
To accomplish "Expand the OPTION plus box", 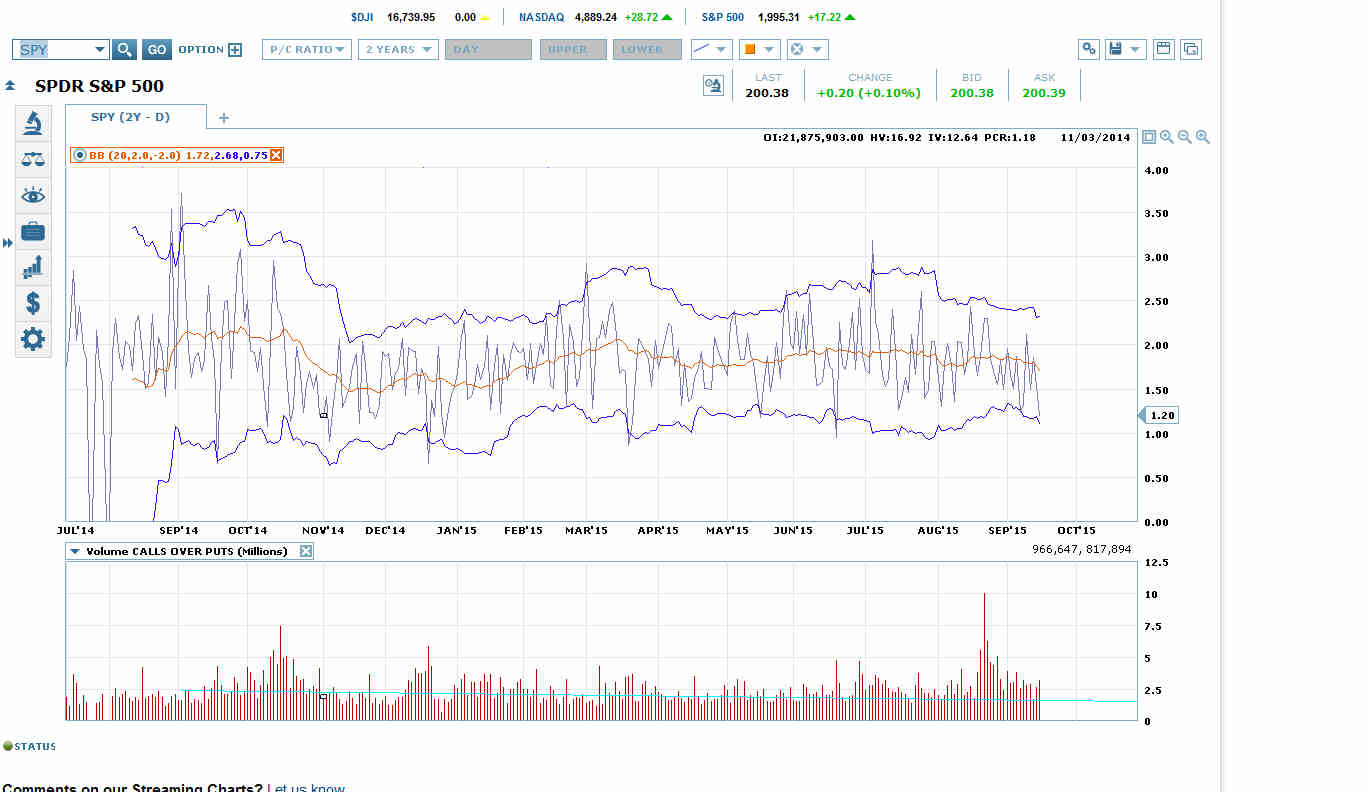I will (235, 50).
